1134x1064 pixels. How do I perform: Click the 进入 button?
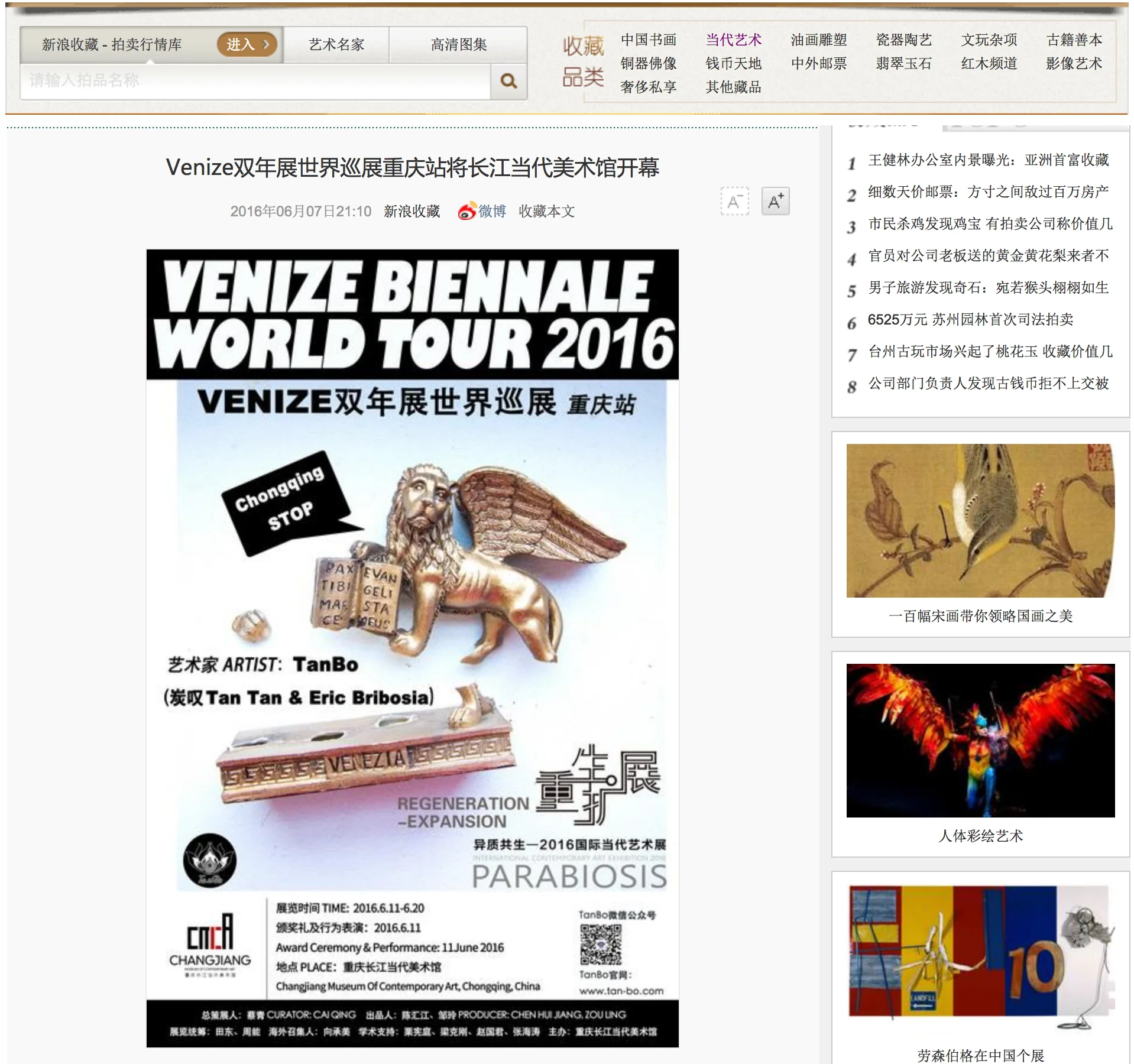coord(247,44)
